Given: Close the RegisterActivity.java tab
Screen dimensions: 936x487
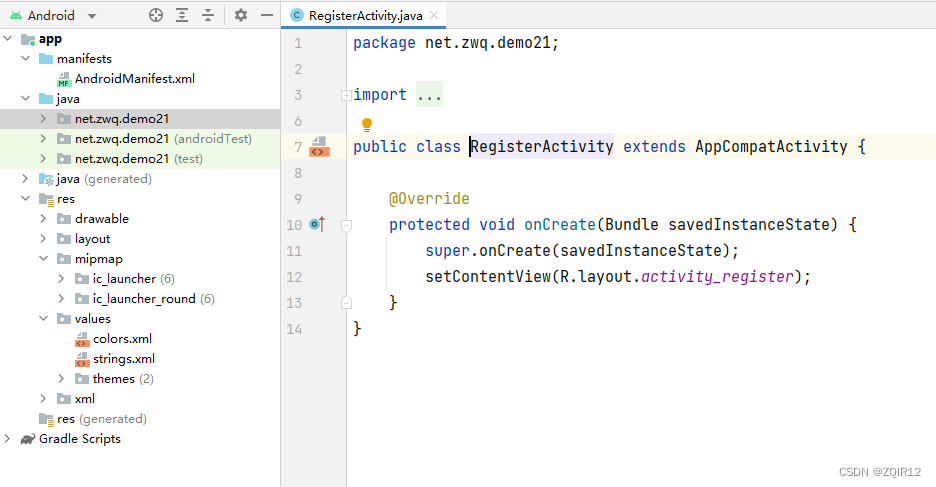Looking at the screenshot, I should pos(434,16).
